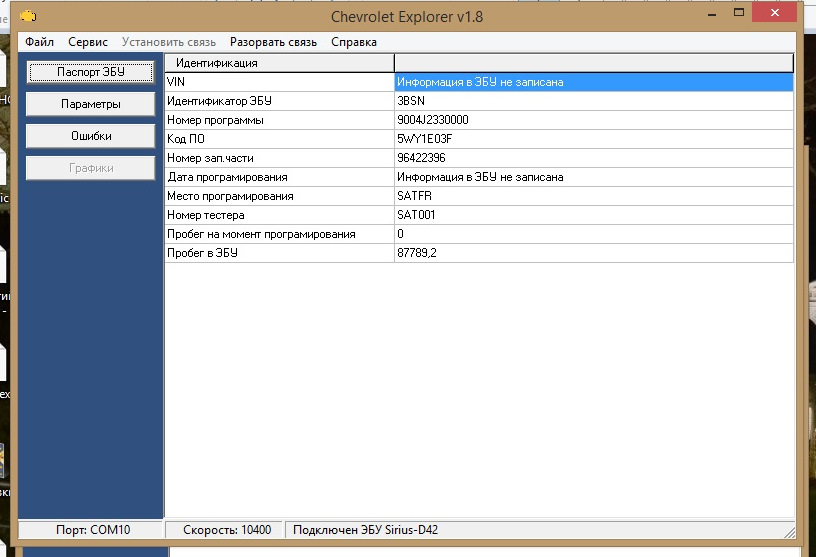Image resolution: width=816 pixels, height=557 pixels.
Task: Click Разорвать связь to disconnect
Action: (x=273, y=42)
